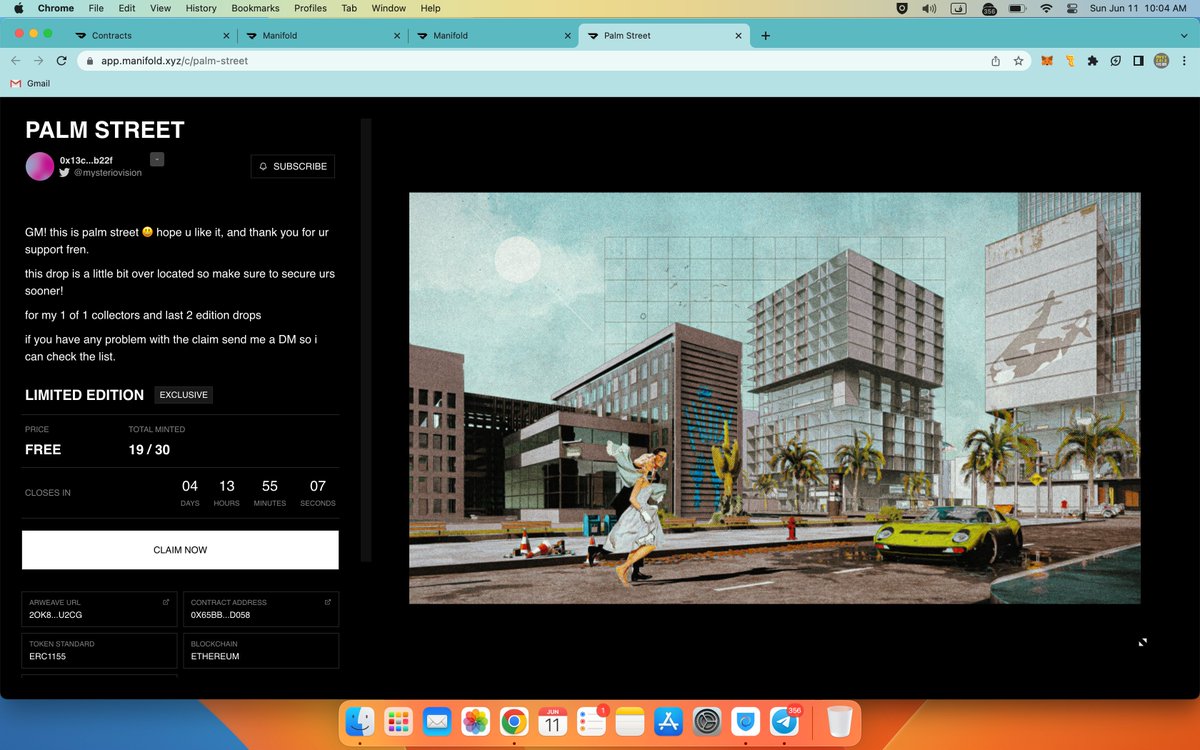Expand artwork to fullscreen icon
The image size is (1200, 750).
1143,642
